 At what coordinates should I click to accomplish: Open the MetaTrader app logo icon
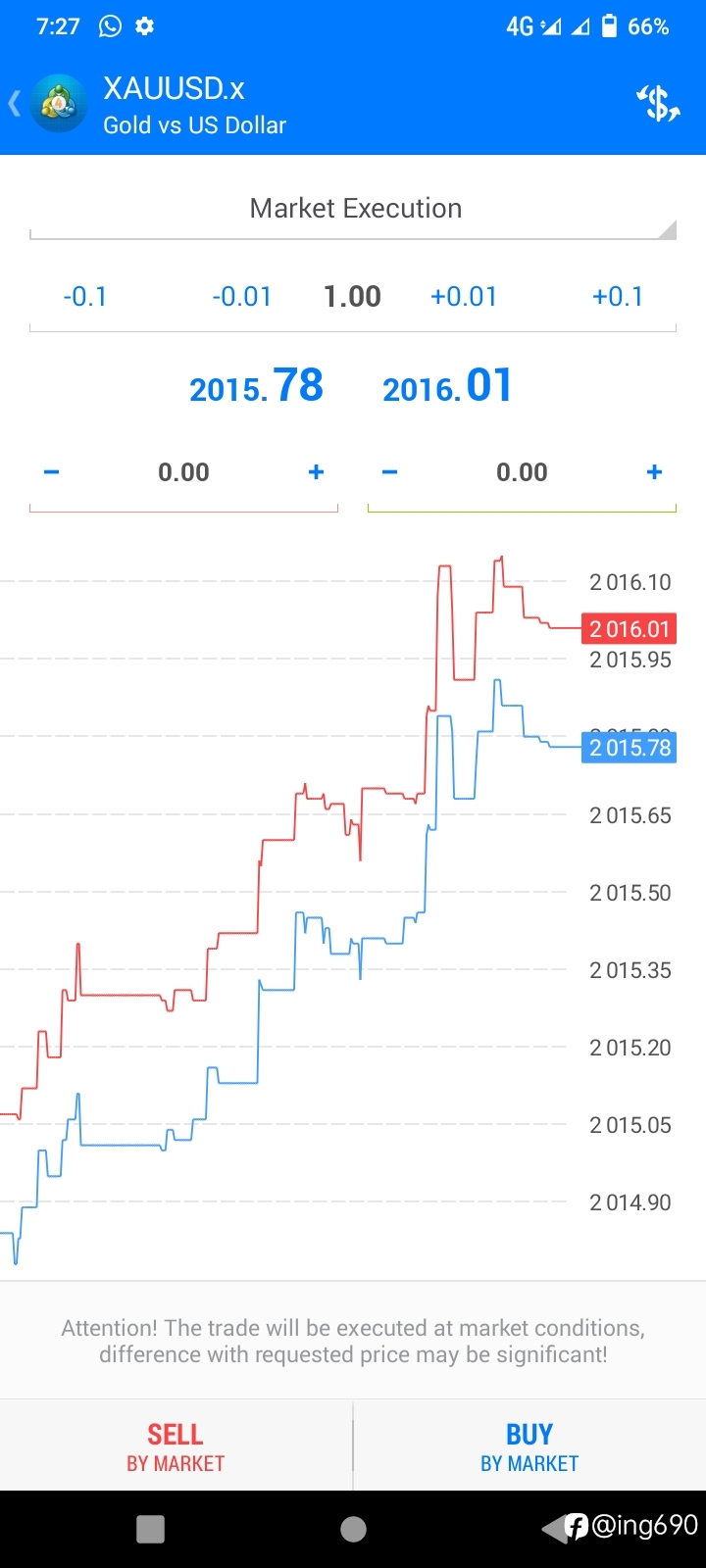point(59,103)
